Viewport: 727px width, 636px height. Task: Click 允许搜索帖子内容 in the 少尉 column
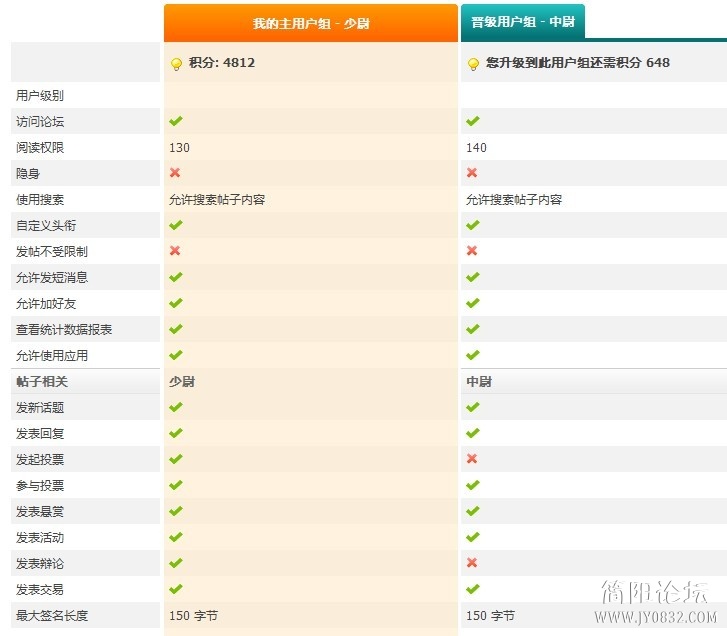(217, 199)
